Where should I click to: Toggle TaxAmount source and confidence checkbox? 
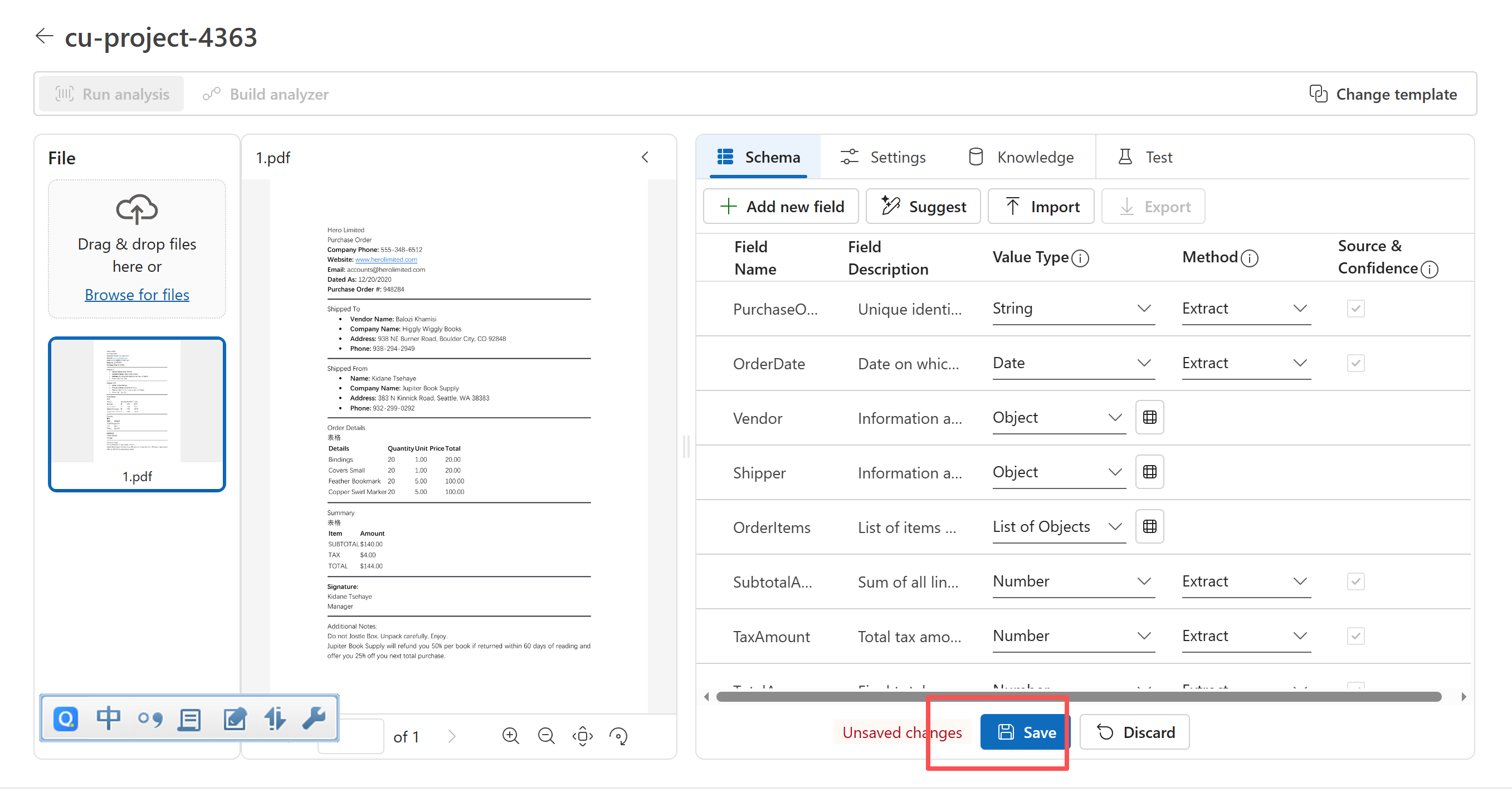1355,636
